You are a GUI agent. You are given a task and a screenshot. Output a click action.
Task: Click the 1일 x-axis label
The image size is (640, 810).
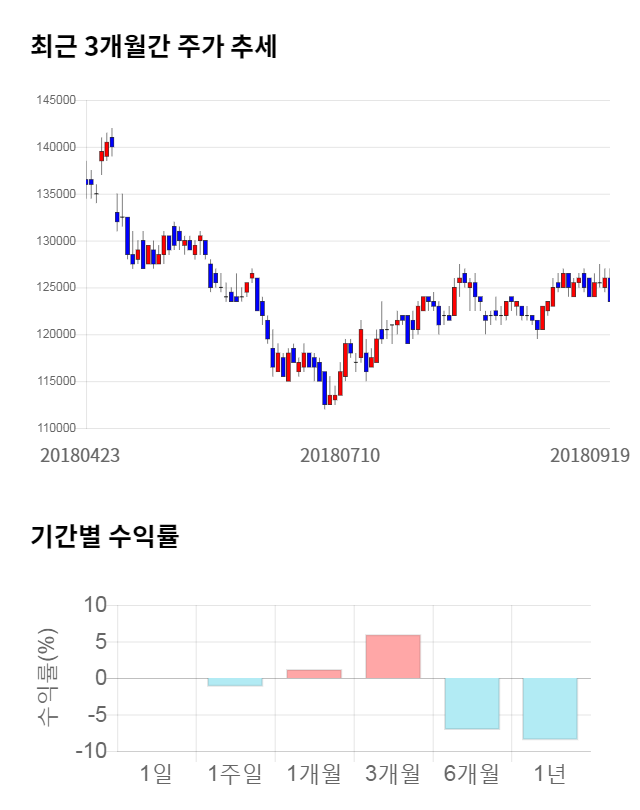(x=156, y=772)
